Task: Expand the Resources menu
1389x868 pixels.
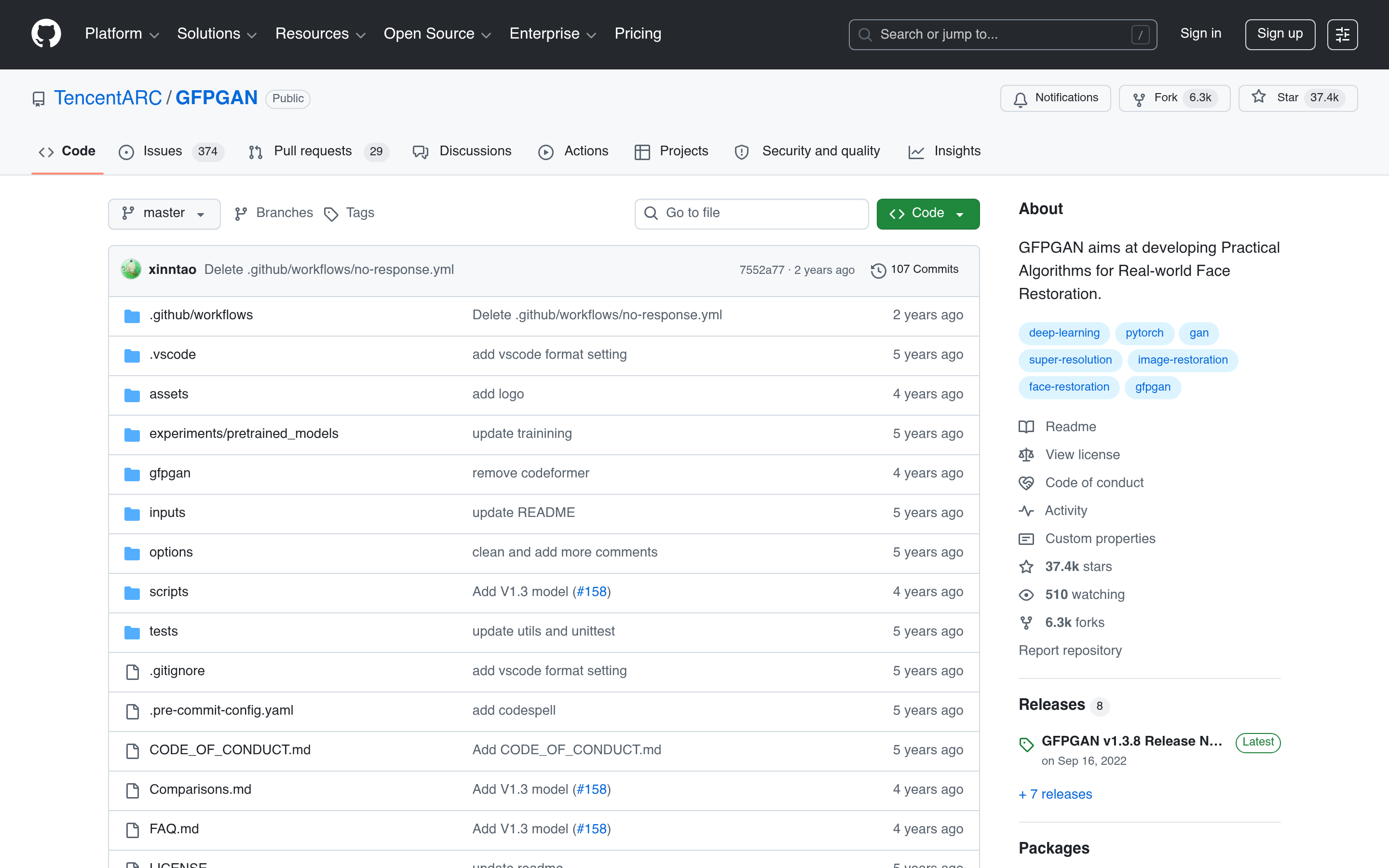Action: [x=320, y=34]
